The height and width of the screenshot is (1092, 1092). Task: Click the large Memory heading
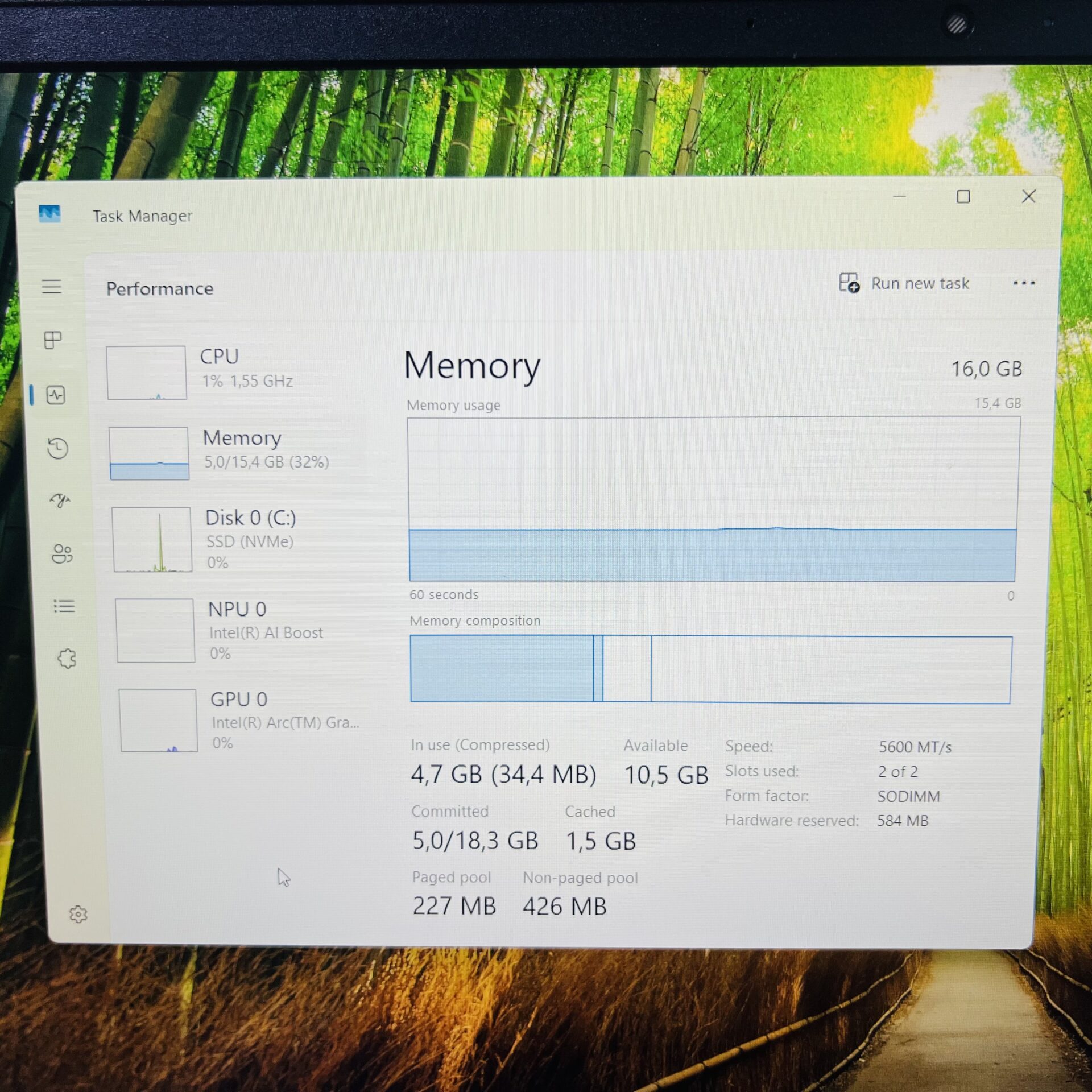tap(472, 366)
